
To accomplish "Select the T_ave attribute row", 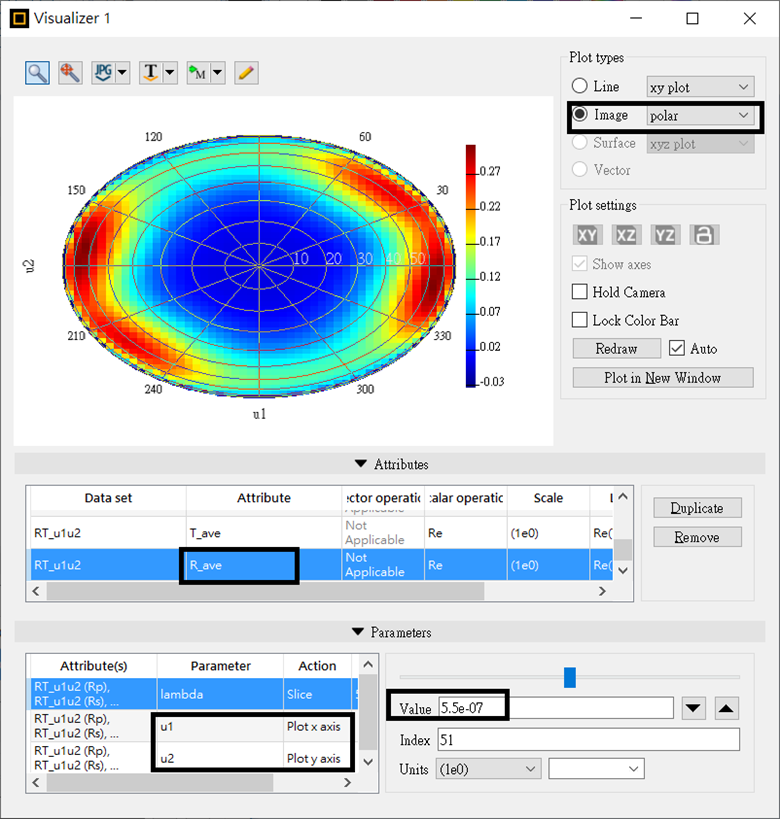I will (x=321, y=533).
